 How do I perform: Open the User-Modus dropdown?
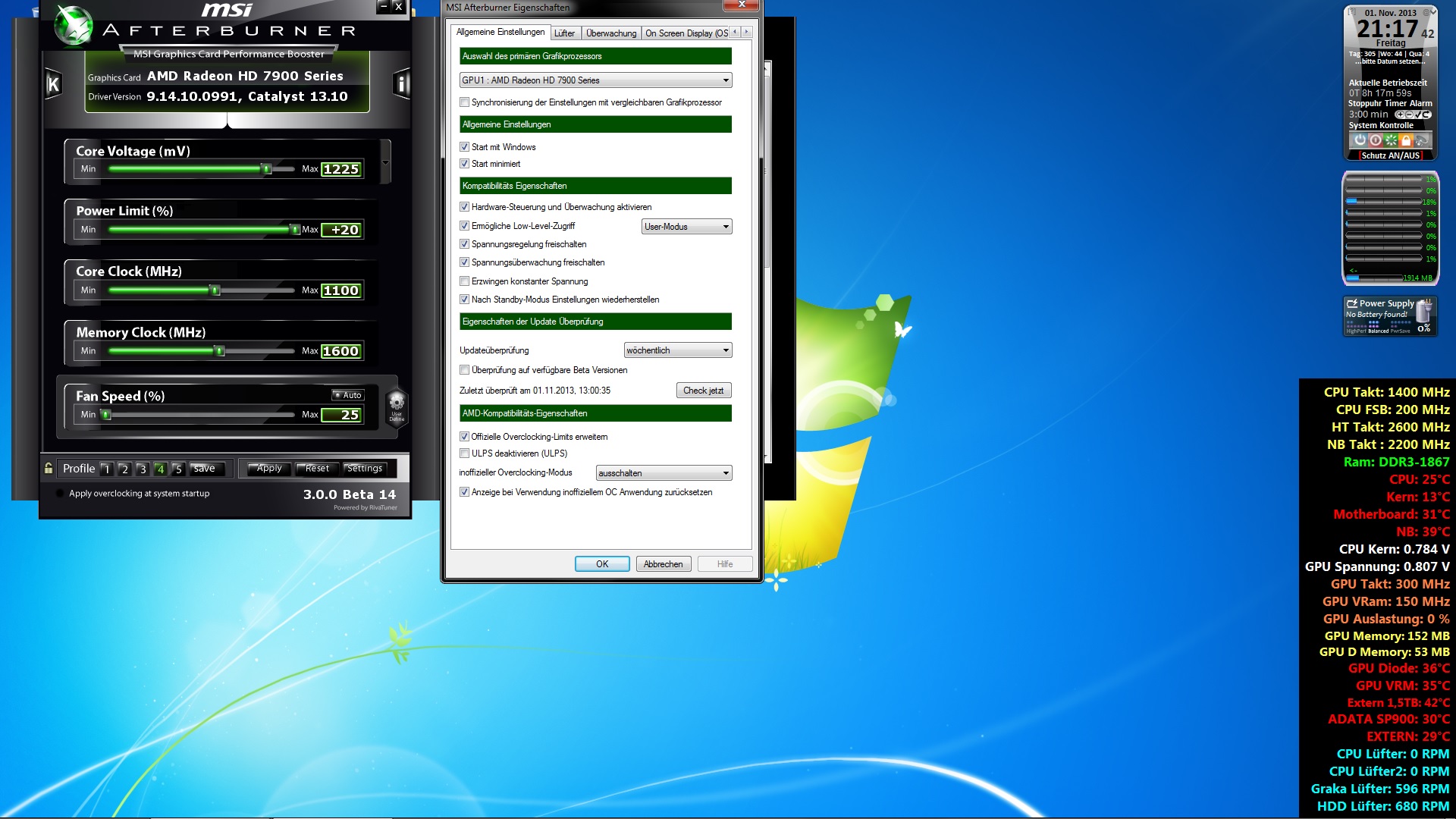(686, 227)
